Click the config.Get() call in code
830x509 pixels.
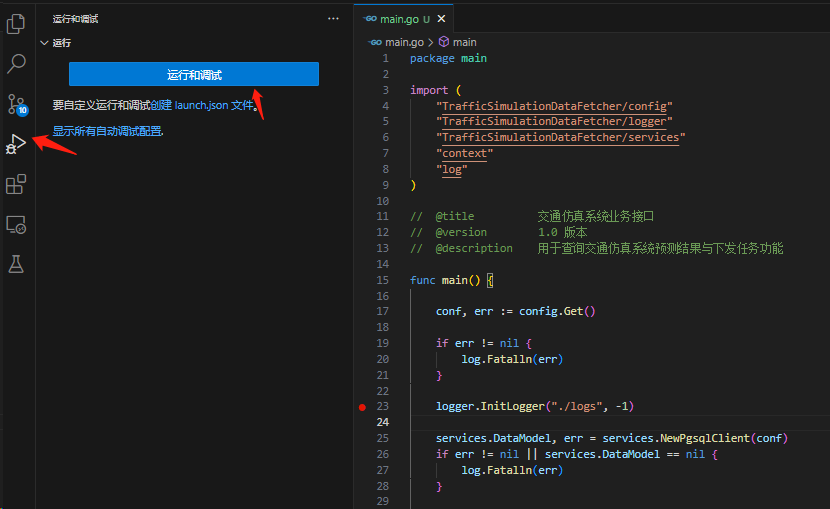click(x=556, y=311)
